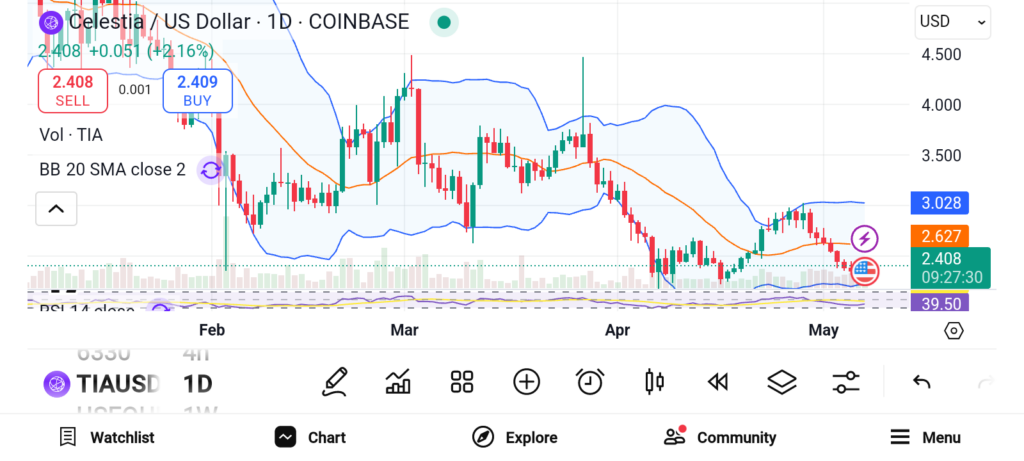This screenshot has height=461, width=1024.
Task: Switch to the Watchlist tab
Action: pyautogui.click(x=107, y=437)
